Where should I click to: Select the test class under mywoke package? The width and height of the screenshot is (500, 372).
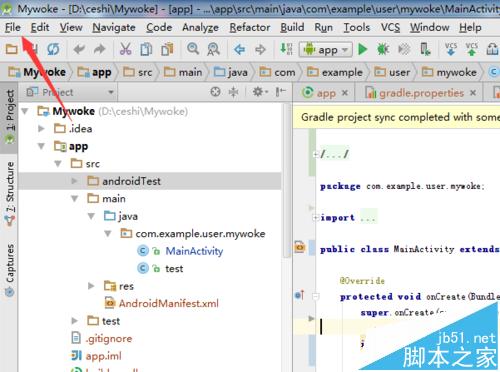pyautogui.click(x=174, y=269)
